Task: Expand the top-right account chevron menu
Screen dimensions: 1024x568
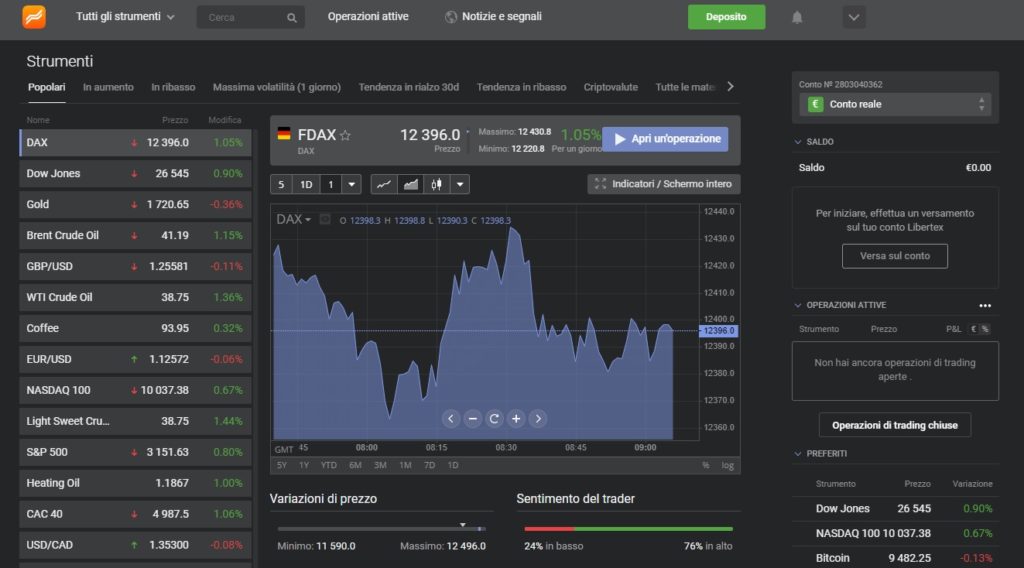Action: click(854, 17)
